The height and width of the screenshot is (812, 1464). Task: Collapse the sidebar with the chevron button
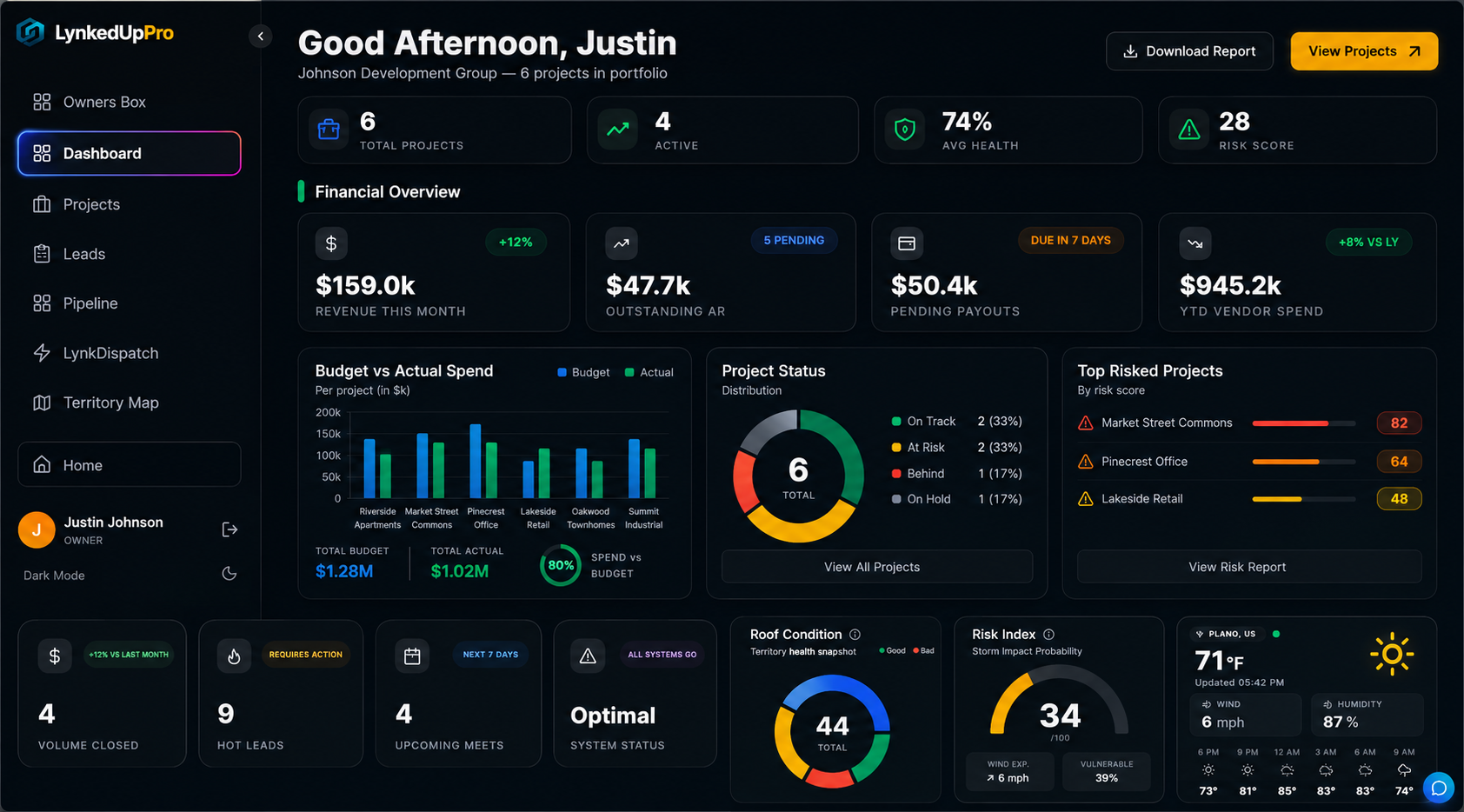[x=260, y=36]
